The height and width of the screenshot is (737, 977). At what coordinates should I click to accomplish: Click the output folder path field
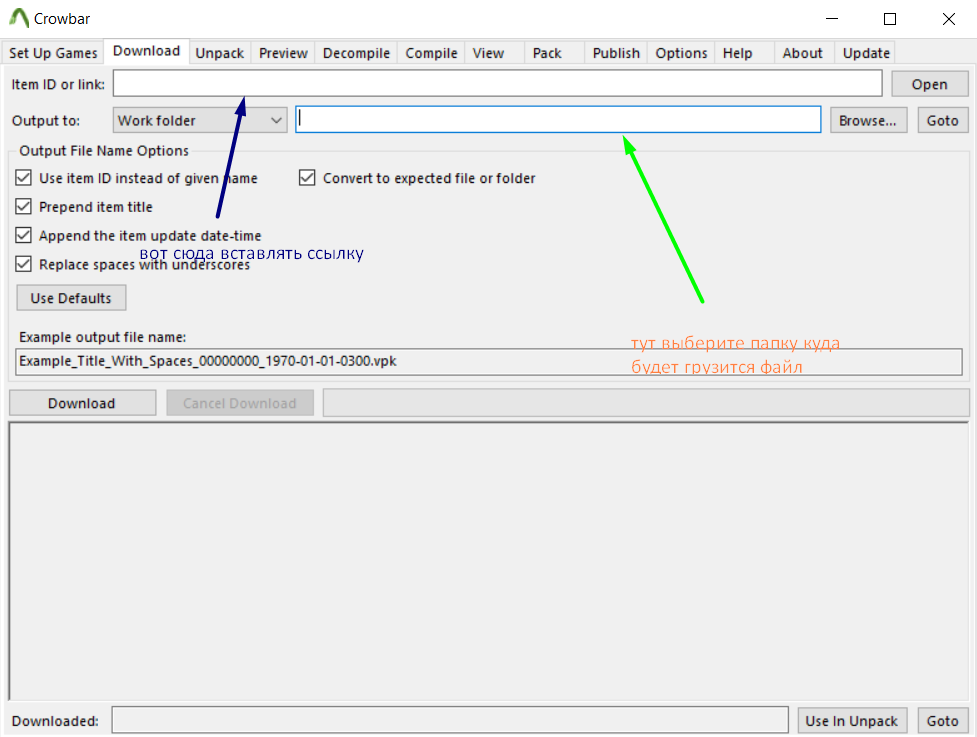(x=558, y=120)
